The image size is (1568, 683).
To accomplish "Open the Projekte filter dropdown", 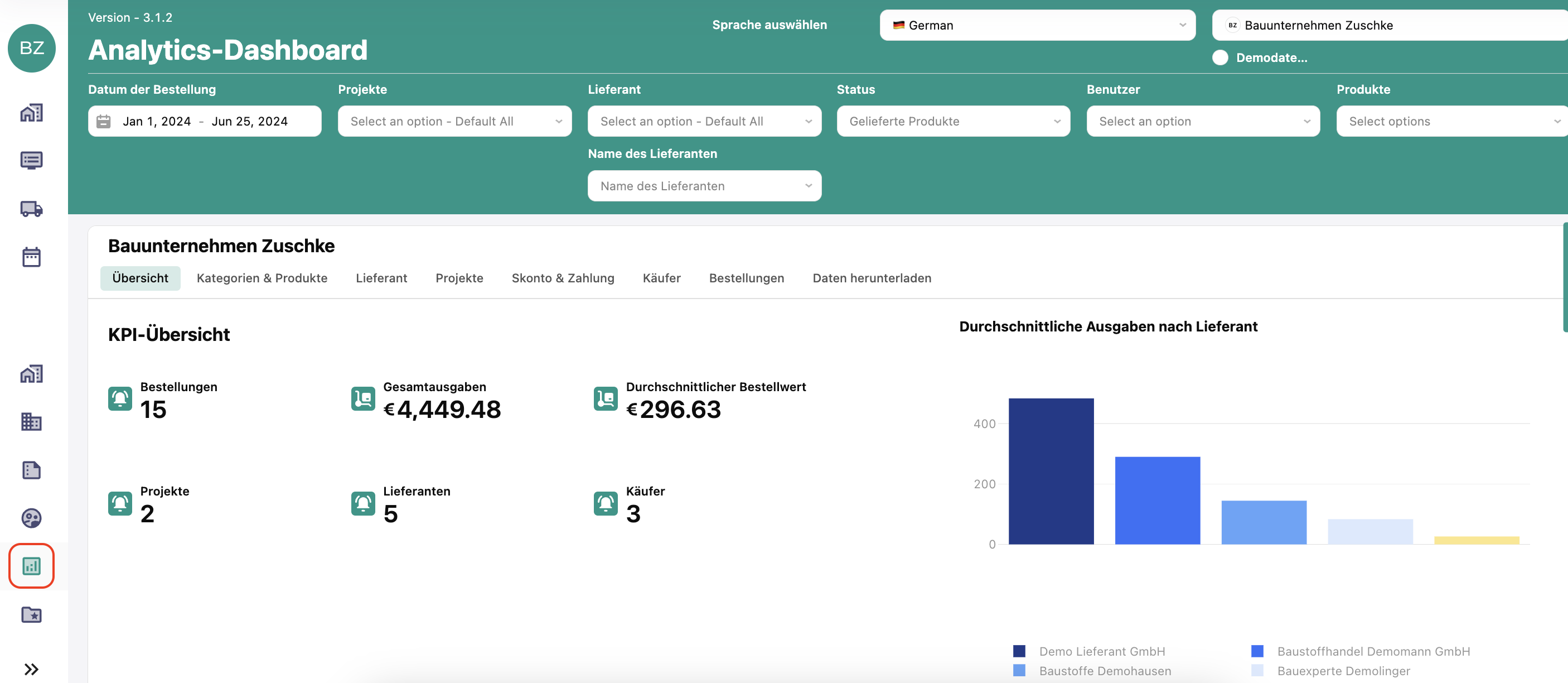I will (454, 121).
